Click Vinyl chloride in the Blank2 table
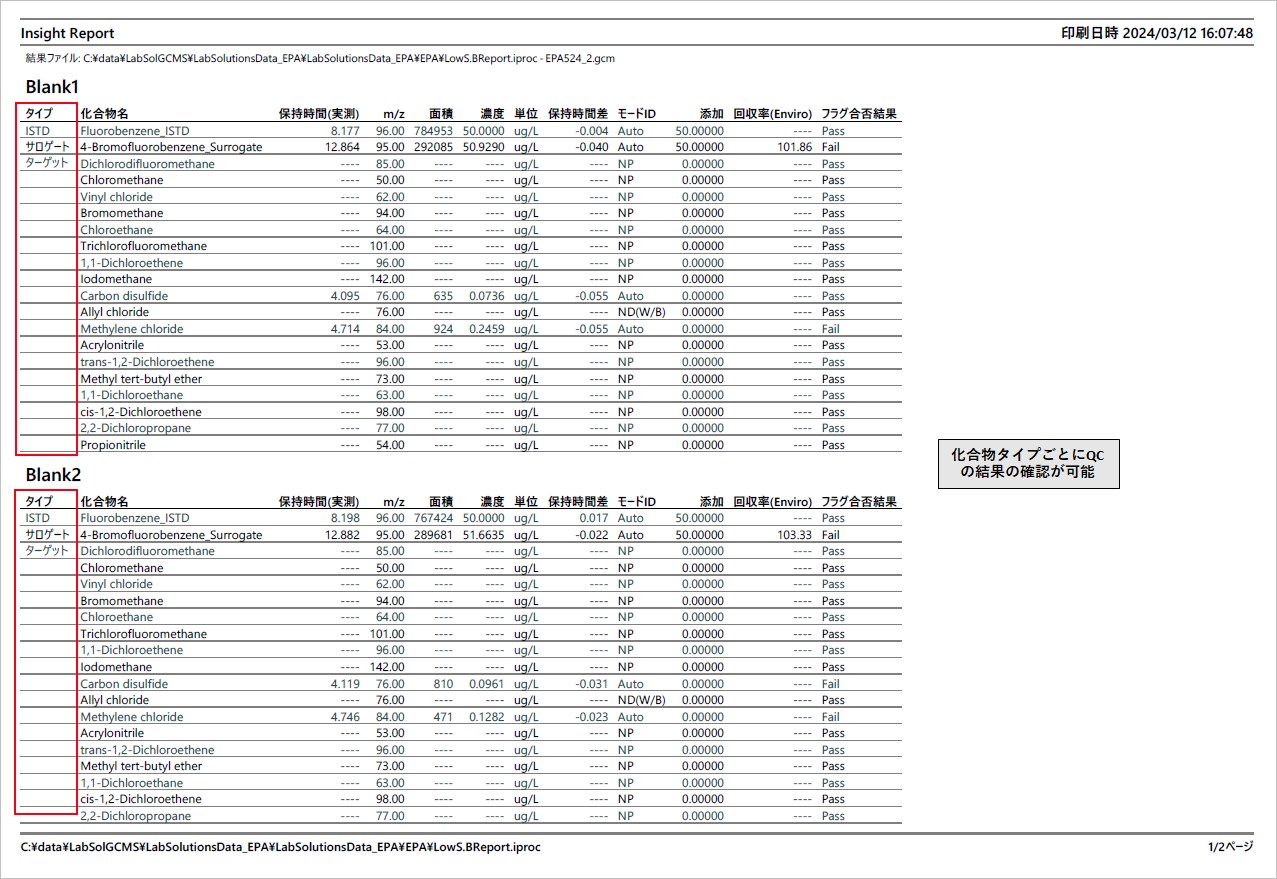The image size is (1277, 879). (116, 584)
